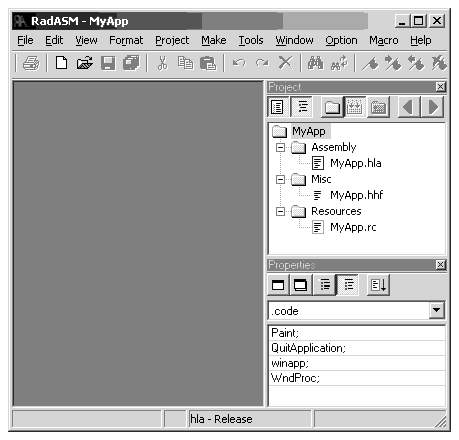Screen dimensions: 459x440
Task: Click the Print icon in the toolbar
Action: point(31,63)
